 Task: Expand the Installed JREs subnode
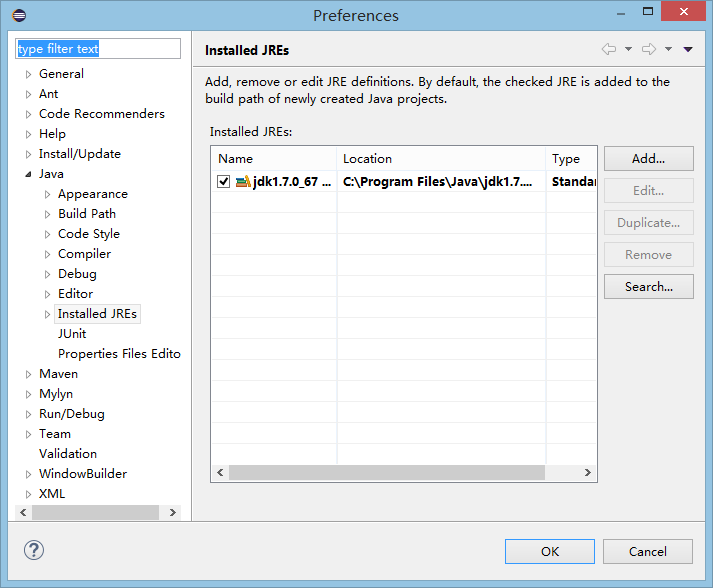click(47, 314)
